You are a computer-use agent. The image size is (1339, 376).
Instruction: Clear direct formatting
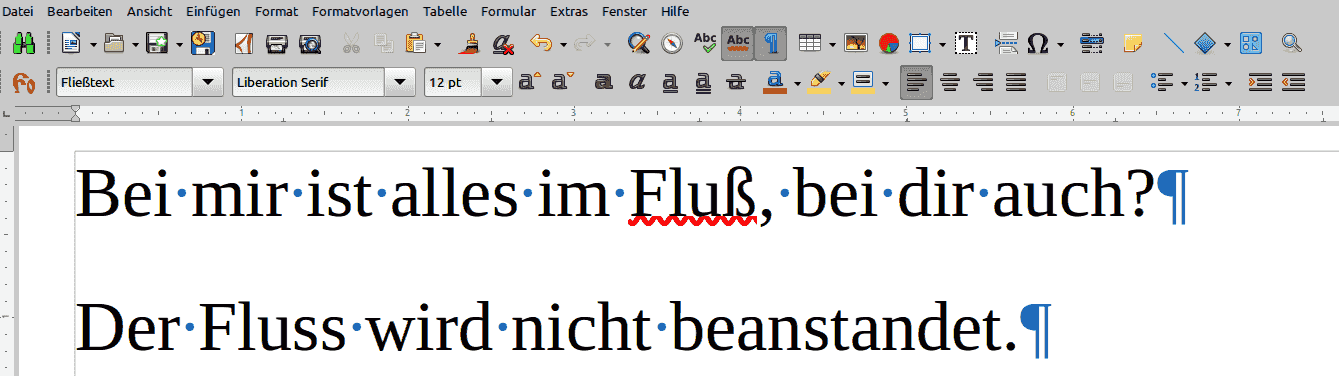coord(503,43)
